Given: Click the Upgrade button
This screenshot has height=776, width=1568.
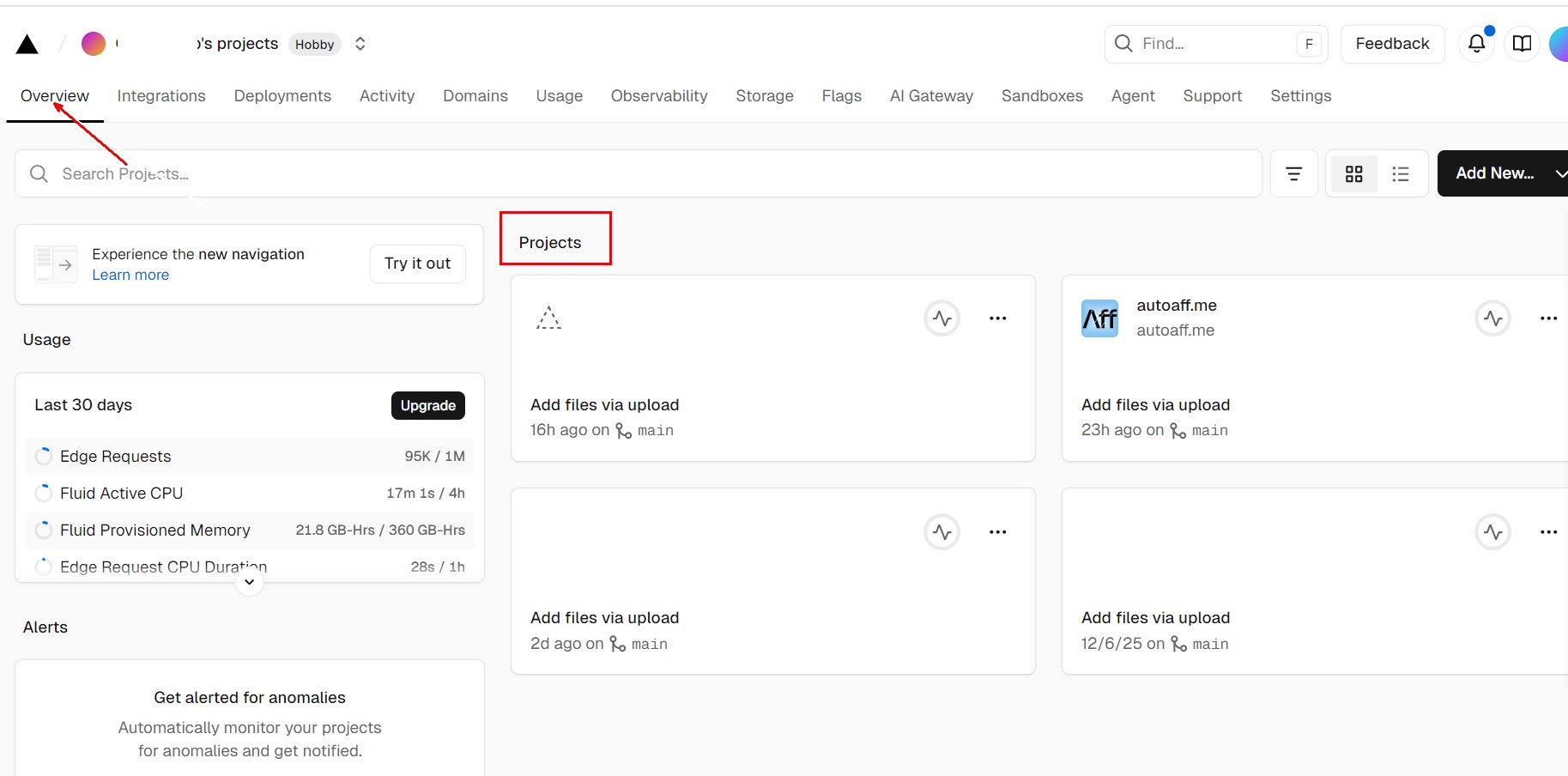Looking at the screenshot, I should (427, 405).
